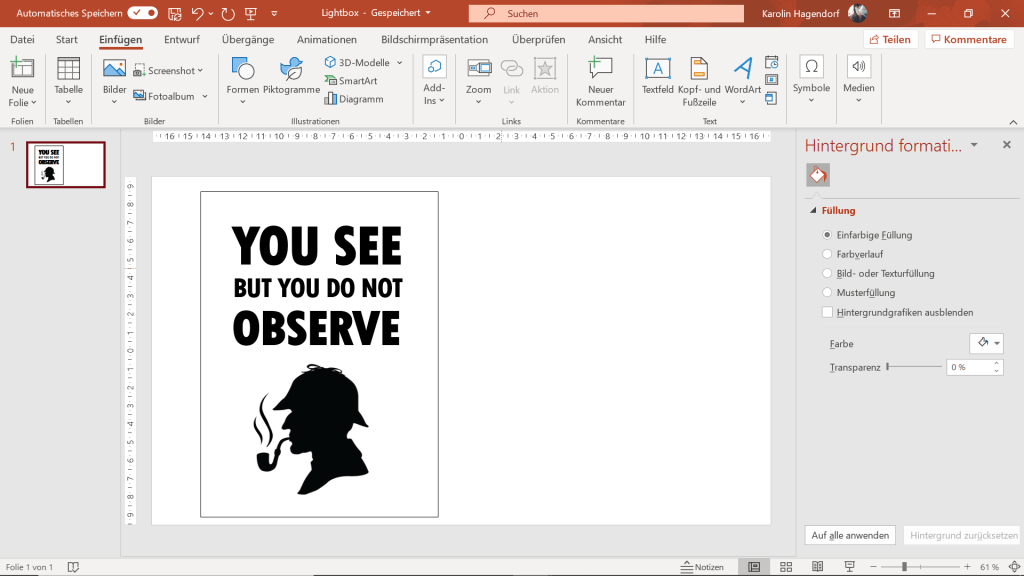The height and width of the screenshot is (576, 1024).
Task: Select the Farbverlauf fill option
Action: (x=827, y=254)
